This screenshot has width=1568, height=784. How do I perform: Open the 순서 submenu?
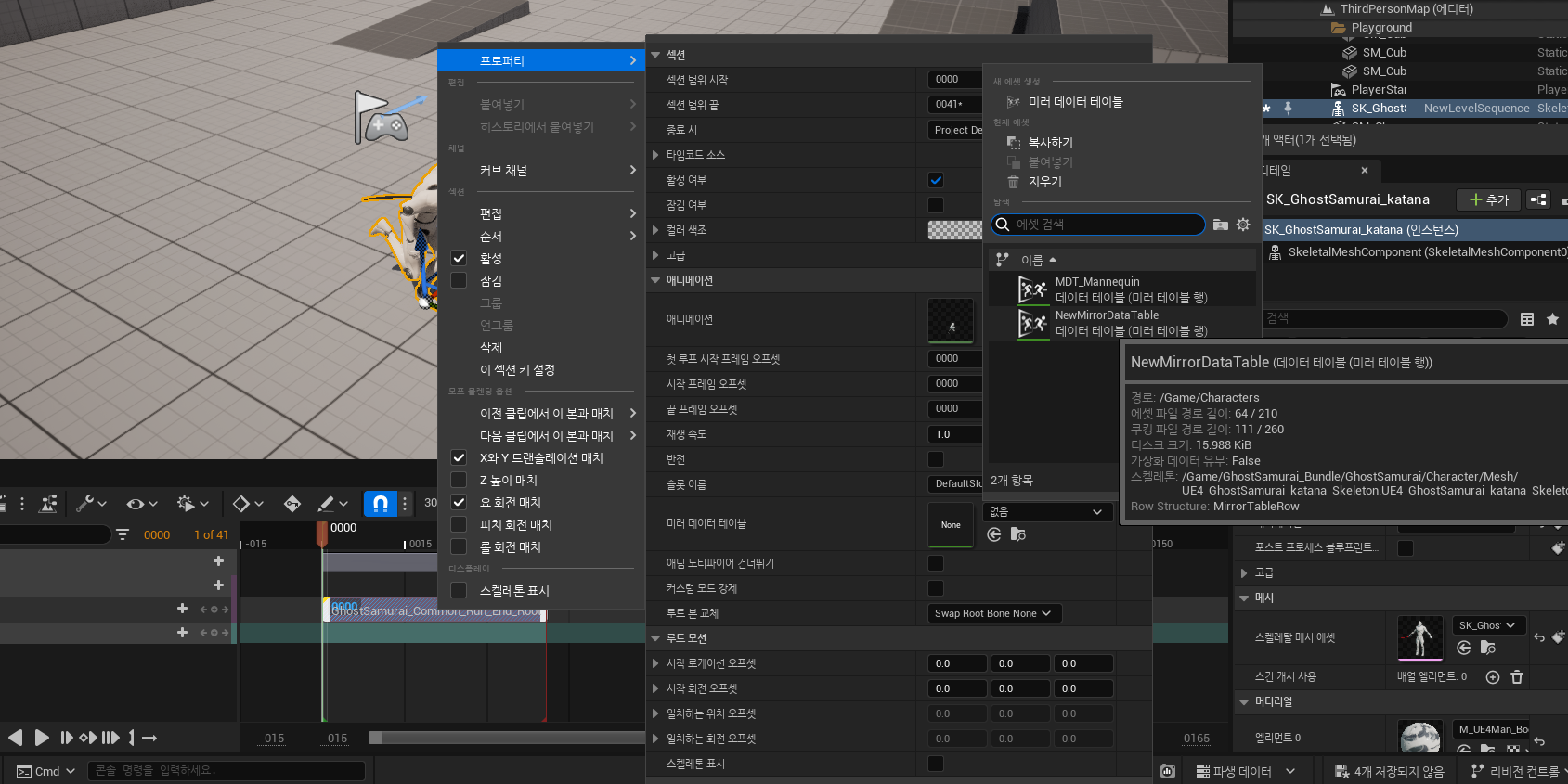point(541,237)
